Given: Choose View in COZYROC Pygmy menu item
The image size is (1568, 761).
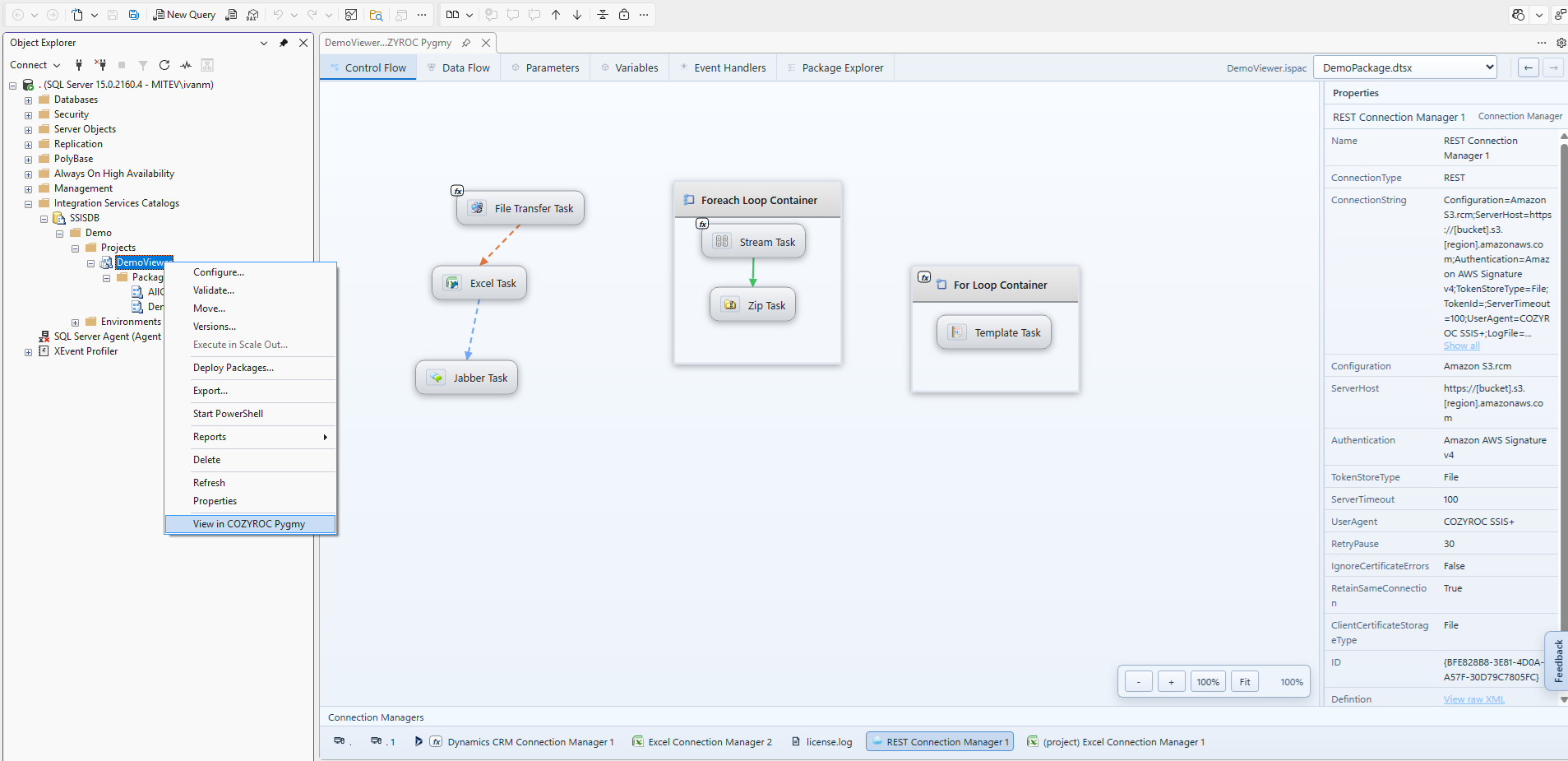Looking at the screenshot, I should point(250,524).
